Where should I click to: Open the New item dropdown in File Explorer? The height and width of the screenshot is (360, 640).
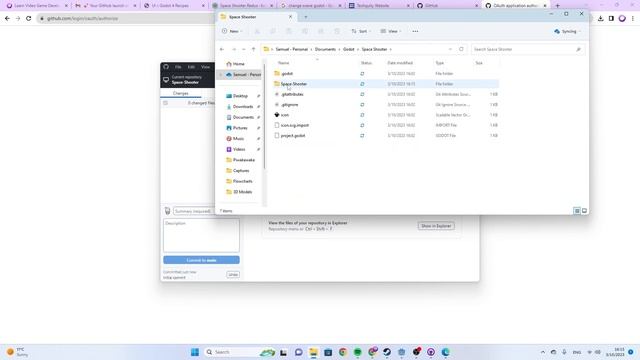point(232,31)
